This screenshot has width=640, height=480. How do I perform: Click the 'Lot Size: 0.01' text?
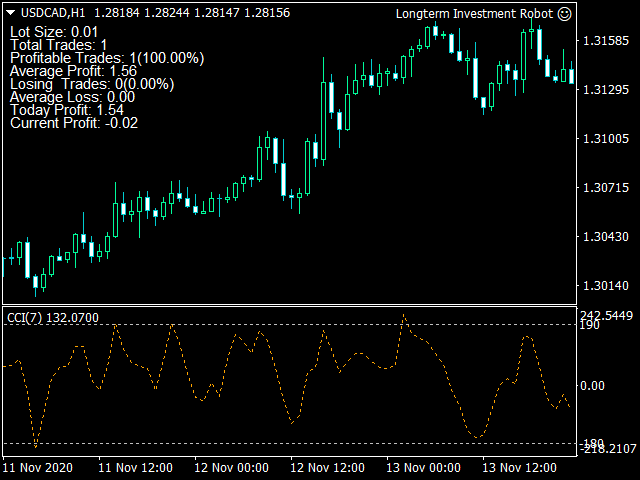(x=54, y=32)
